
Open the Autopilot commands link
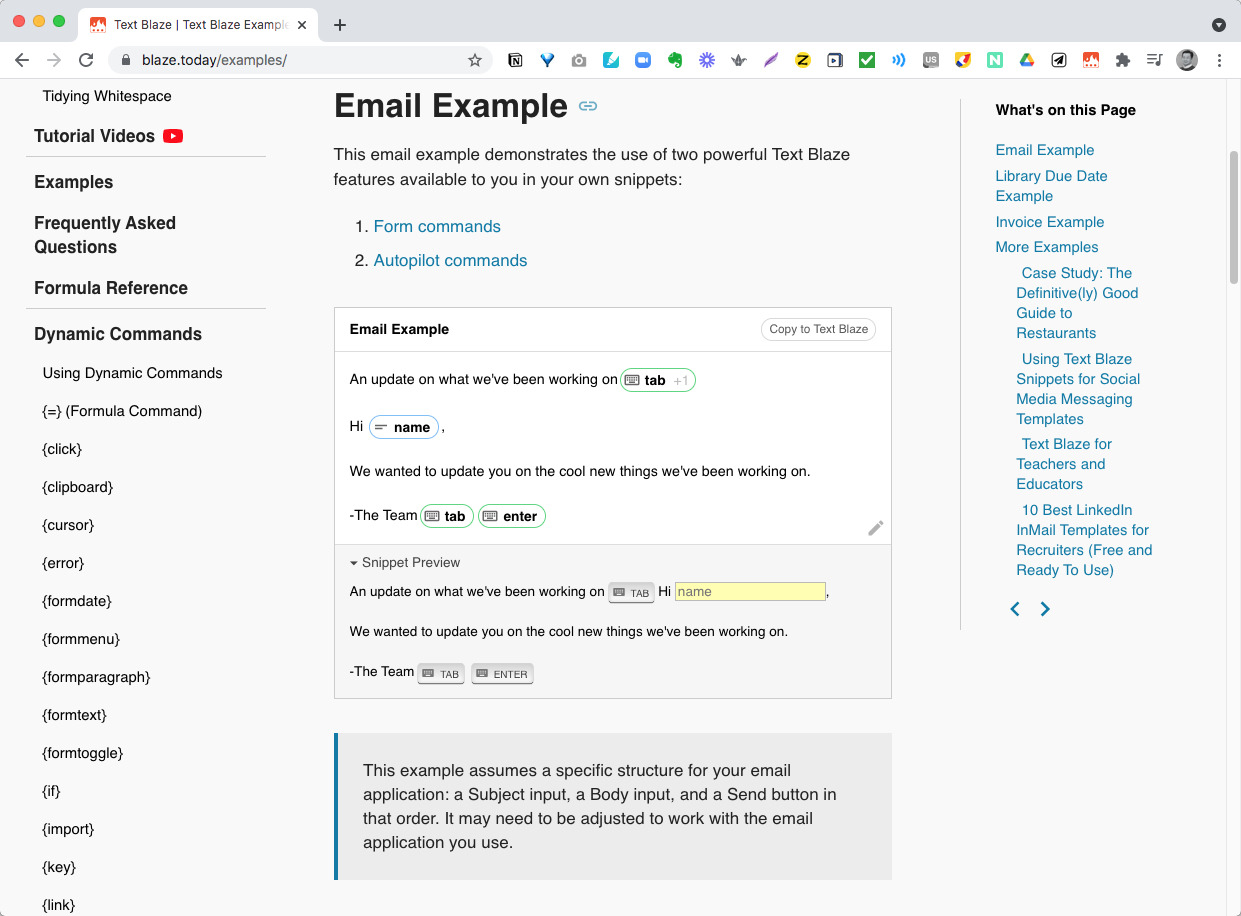tap(450, 260)
